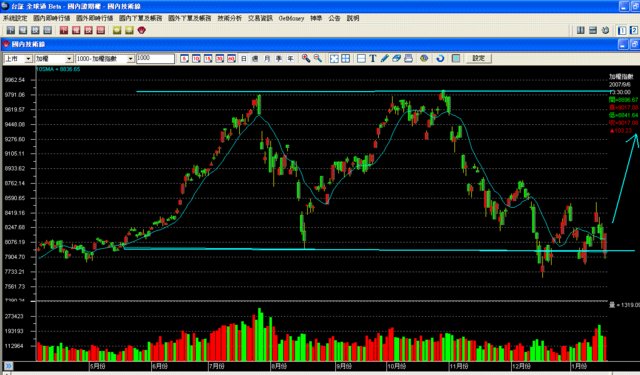Viewport: 640px width, 375px height.
Task: Click the blue circular refresh icon
Action: tap(440, 58)
